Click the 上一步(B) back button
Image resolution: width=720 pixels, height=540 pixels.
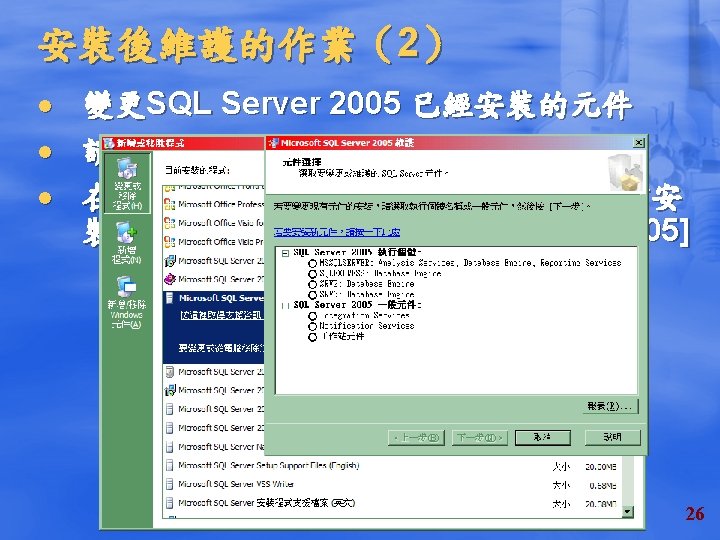pyautogui.click(x=416, y=438)
